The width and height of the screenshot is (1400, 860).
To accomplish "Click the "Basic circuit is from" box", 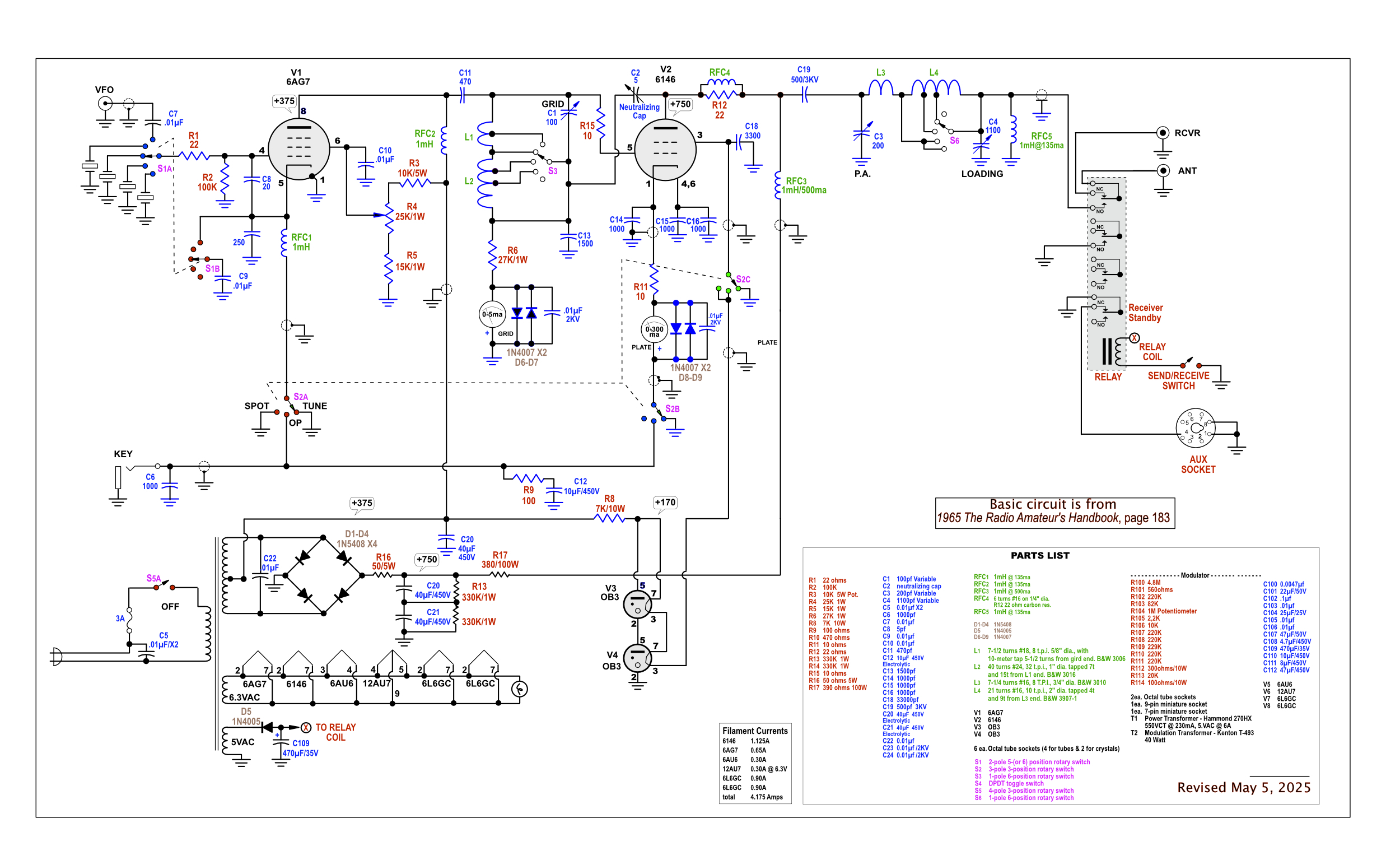I will click(x=1055, y=513).
